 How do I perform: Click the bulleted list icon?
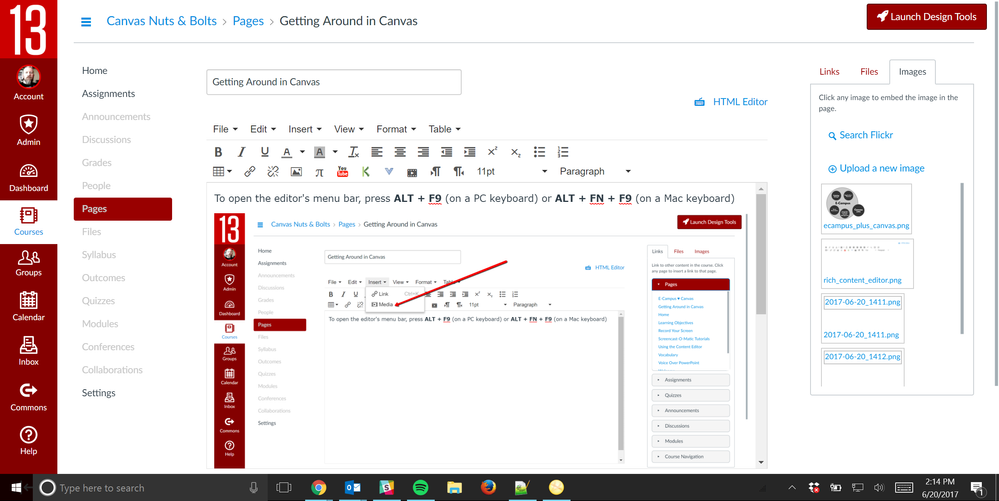pyautogui.click(x=540, y=152)
